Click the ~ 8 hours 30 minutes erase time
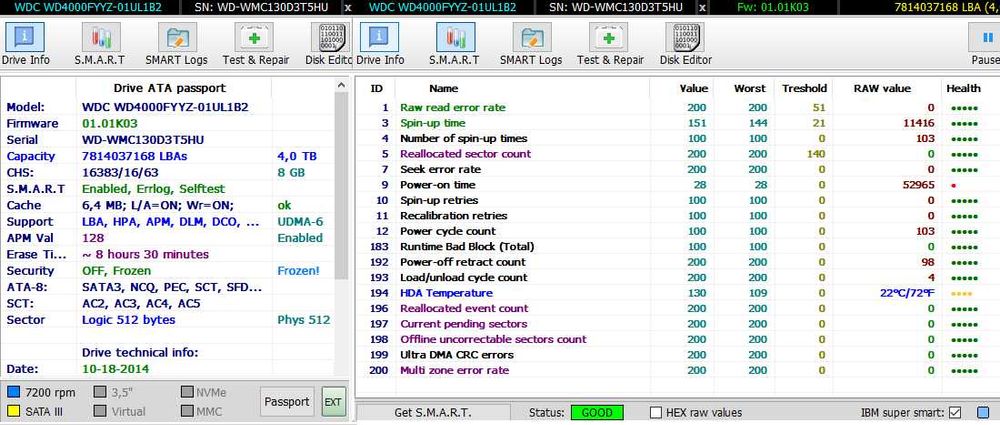 pos(145,255)
